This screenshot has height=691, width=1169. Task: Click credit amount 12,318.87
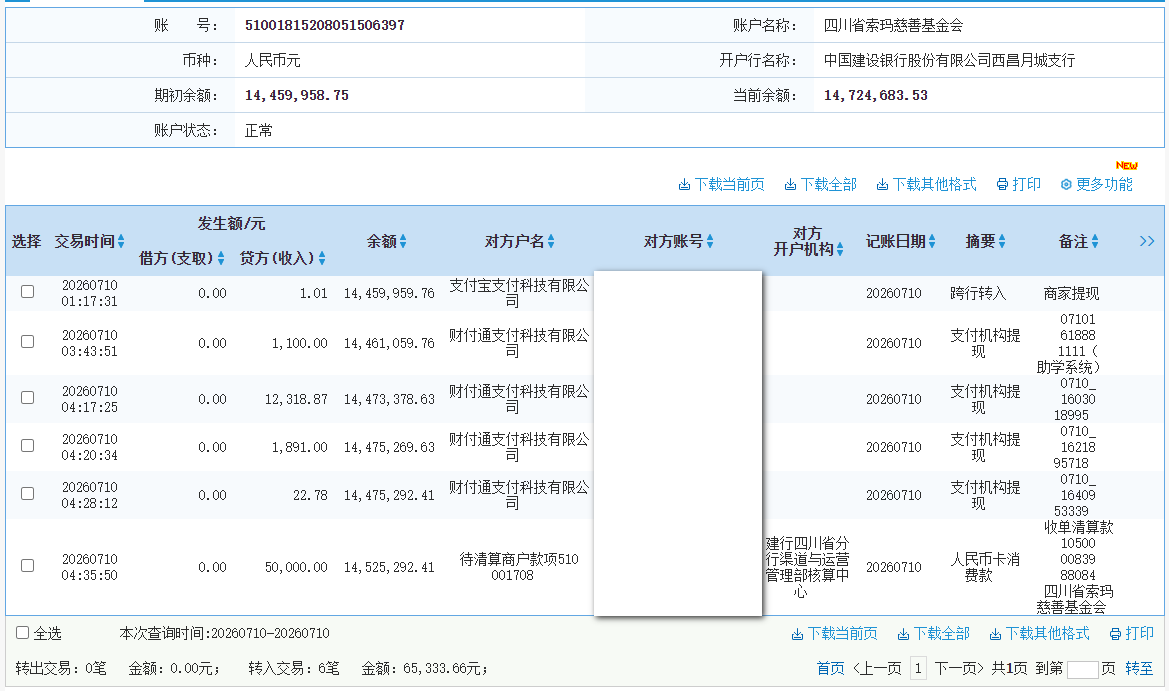[296, 399]
